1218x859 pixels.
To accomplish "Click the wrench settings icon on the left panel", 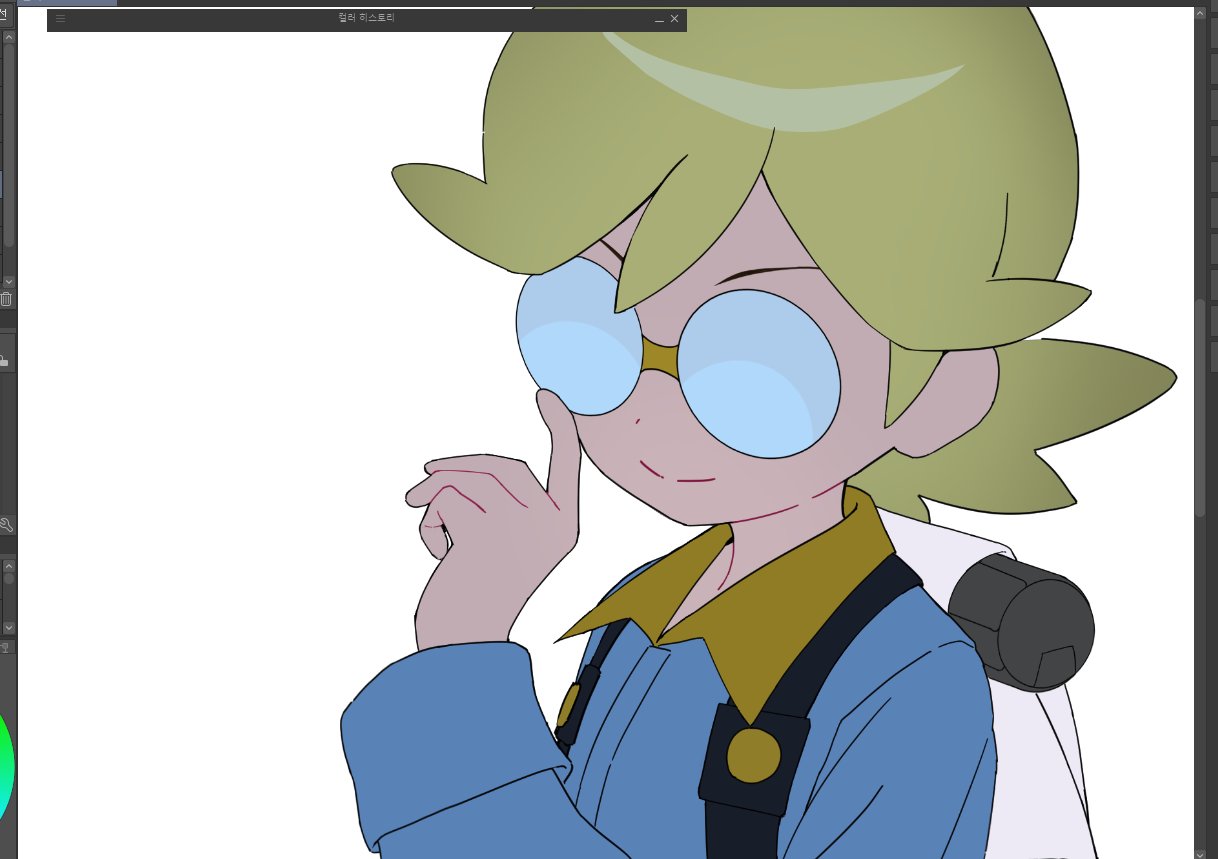I will pos(6,525).
